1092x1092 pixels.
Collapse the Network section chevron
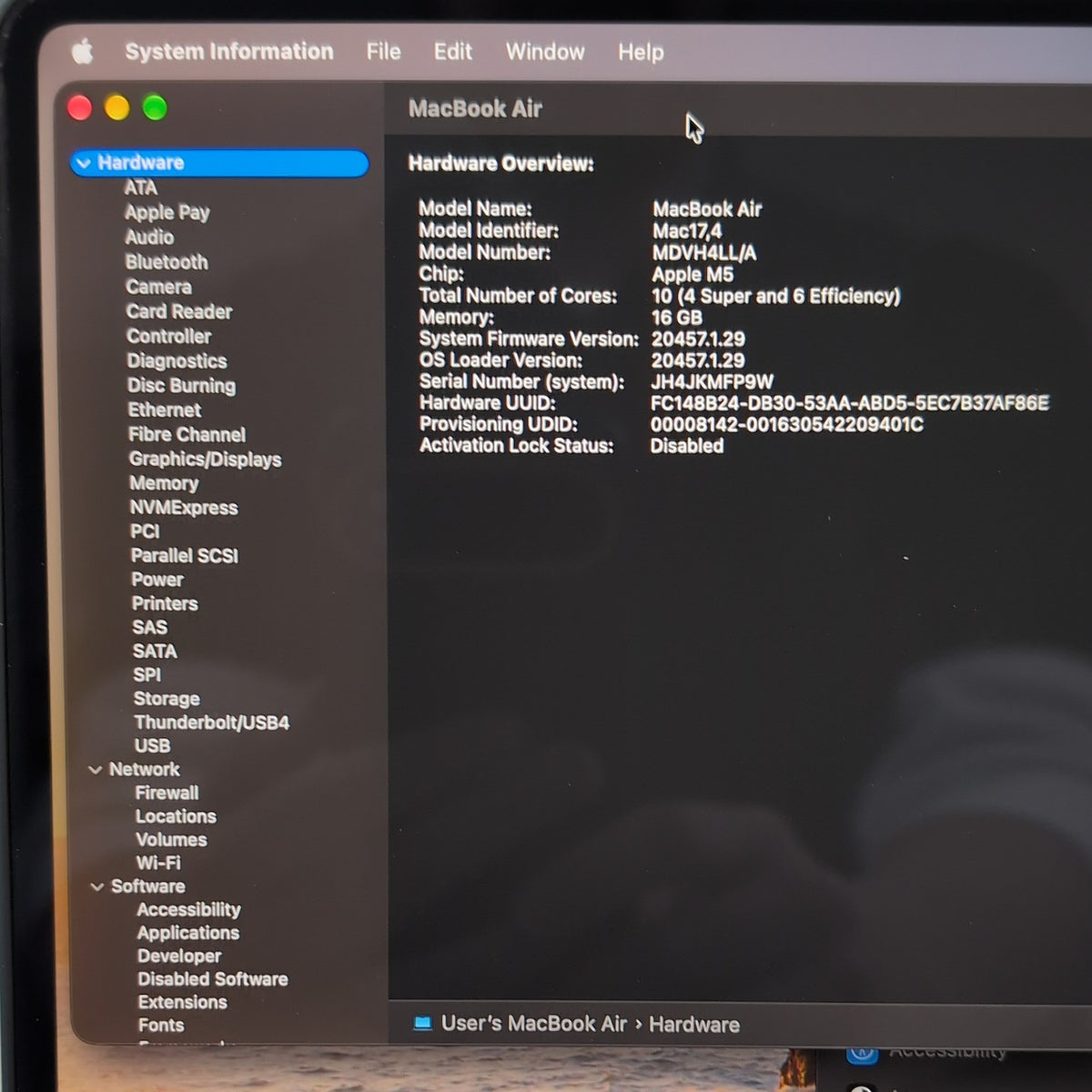[95, 770]
